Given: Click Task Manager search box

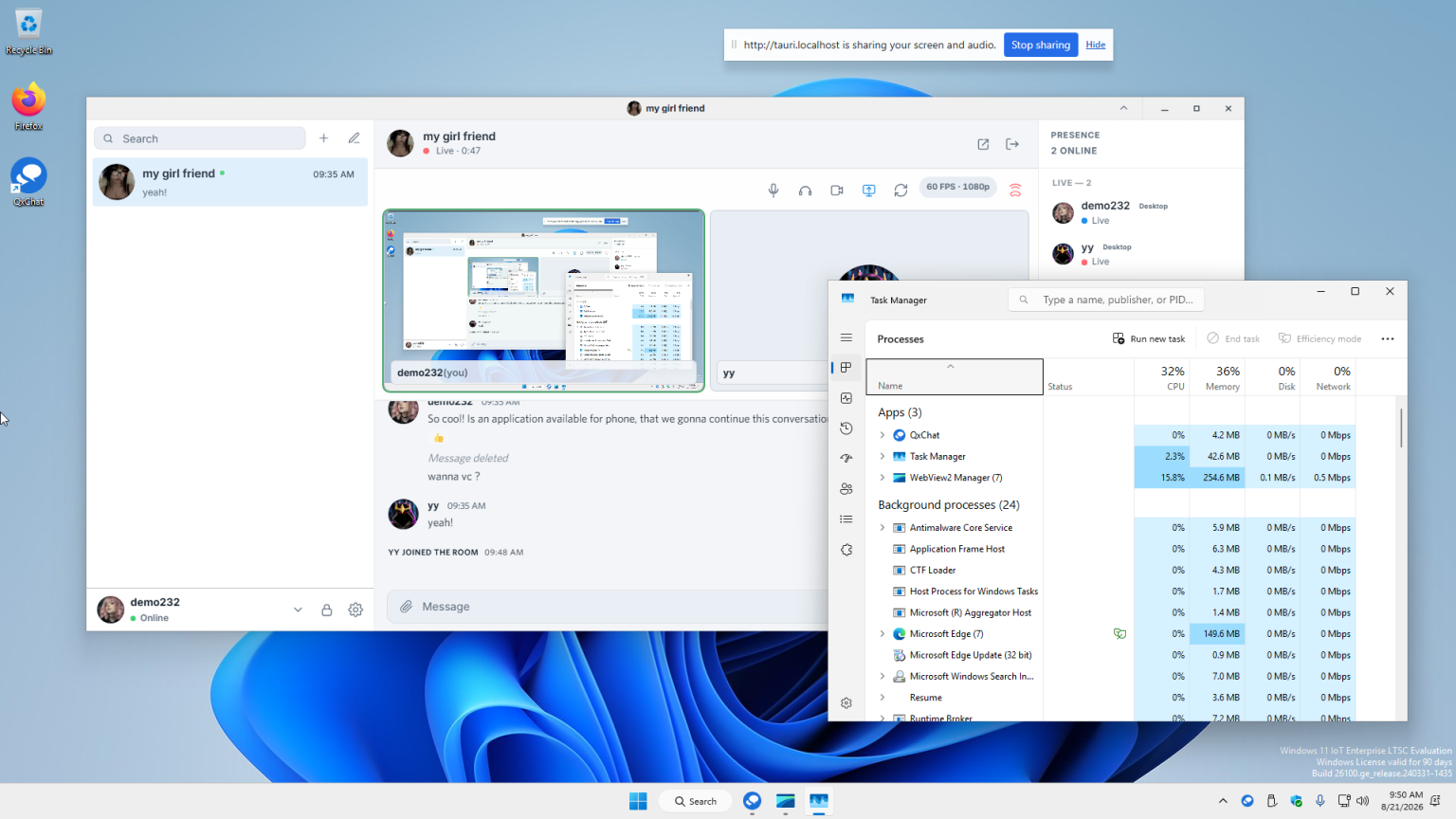Looking at the screenshot, I should (x=1106, y=300).
